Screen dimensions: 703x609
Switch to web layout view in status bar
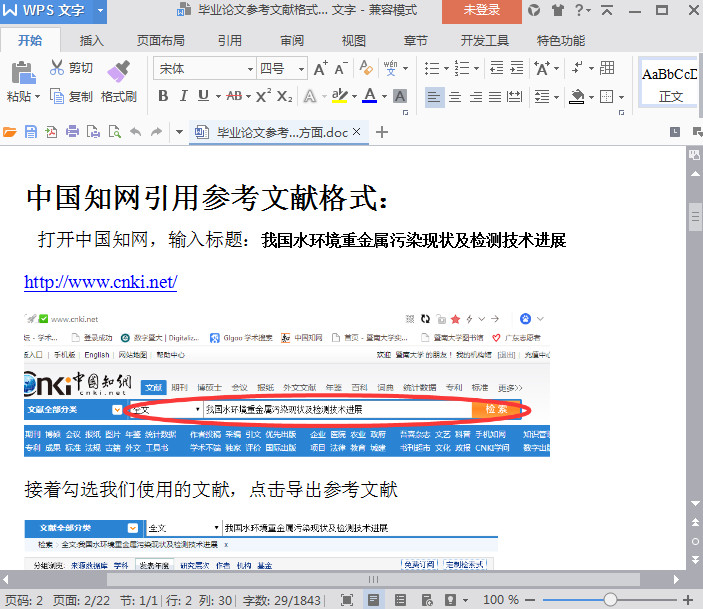[427, 600]
